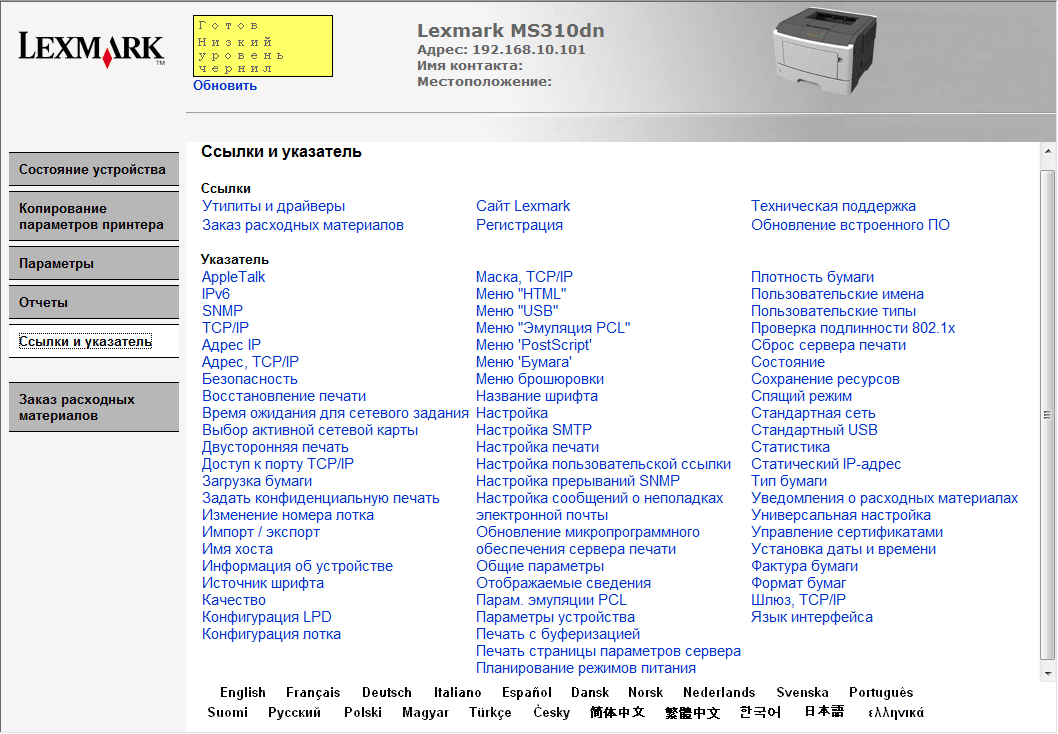The image size is (1058, 734).
Task: Select Русский language link
Action: tap(294, 712)
